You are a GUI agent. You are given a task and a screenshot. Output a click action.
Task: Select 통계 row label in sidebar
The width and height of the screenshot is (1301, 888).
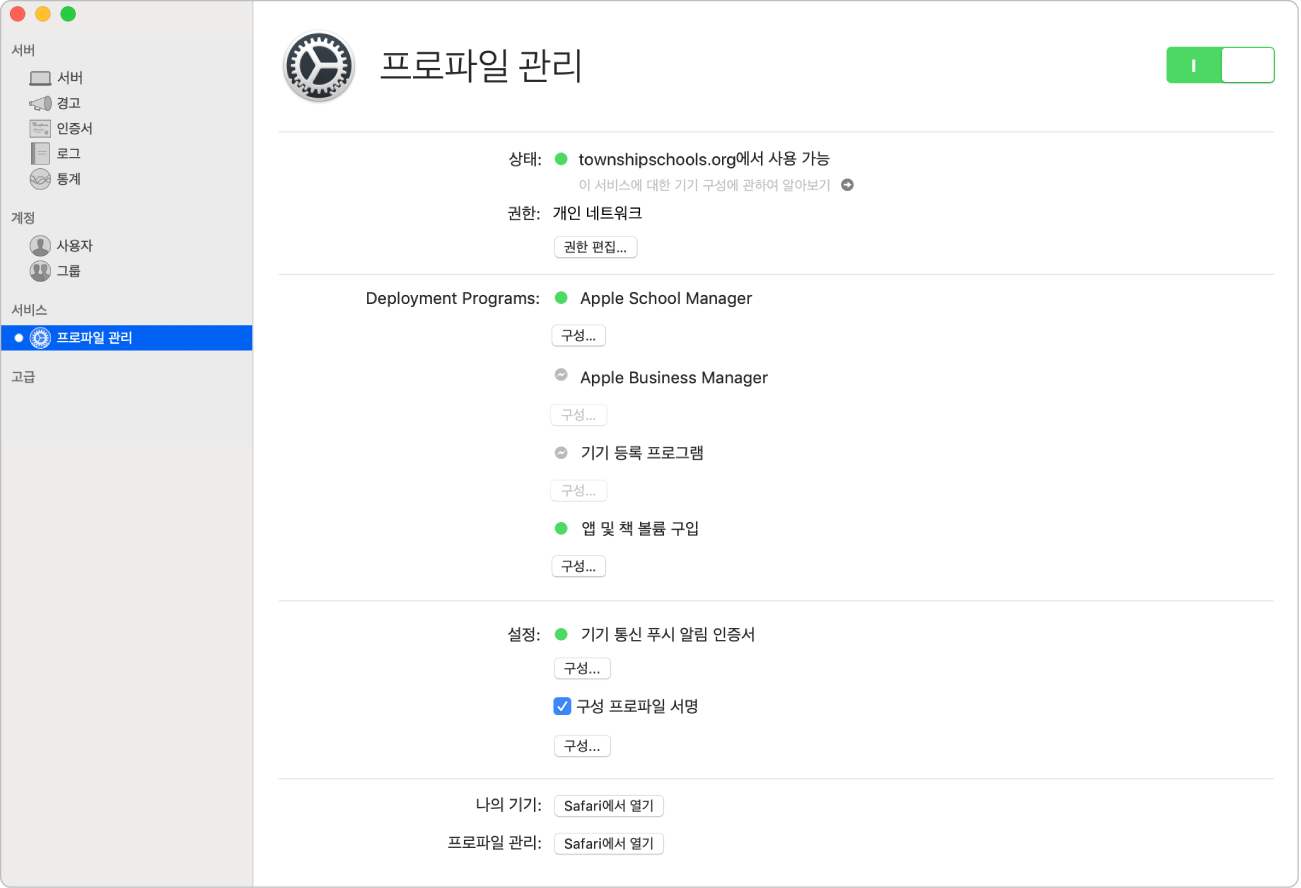tap(69, 179)
